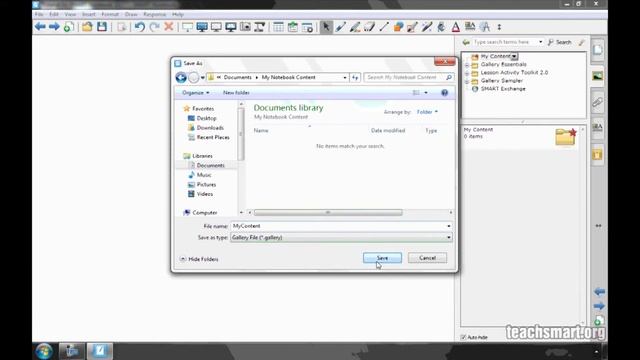Click the Redo toolbar icon
640x360 pixels.
[x=154, y=27]
